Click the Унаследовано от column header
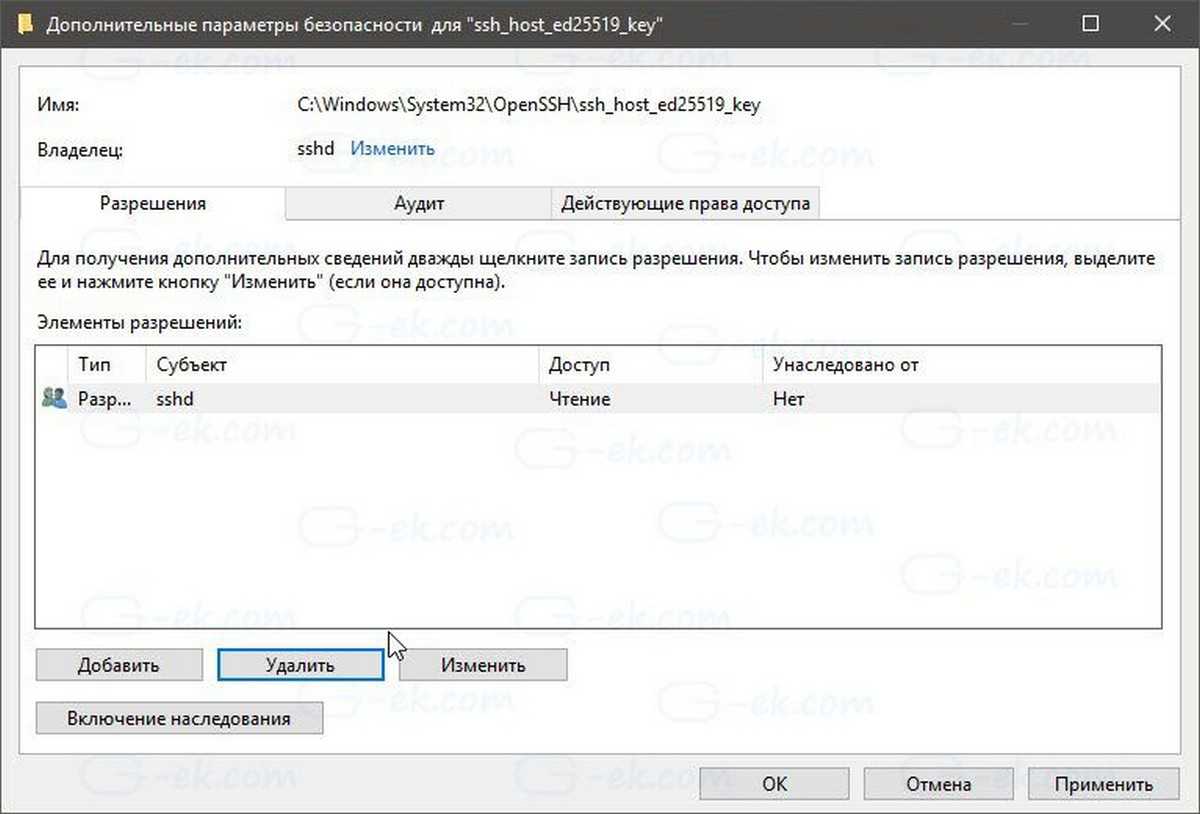Screen dimensions: 1200x814 tap(961, 365)
